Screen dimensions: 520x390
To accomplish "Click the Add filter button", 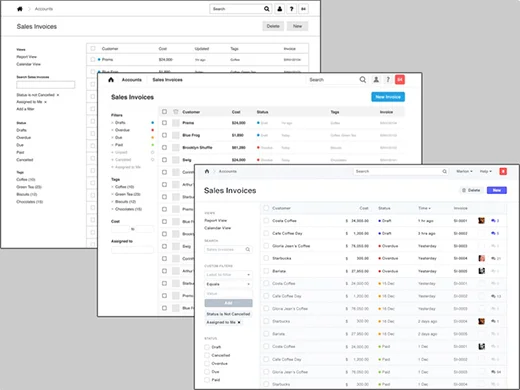I will point(228,303).
